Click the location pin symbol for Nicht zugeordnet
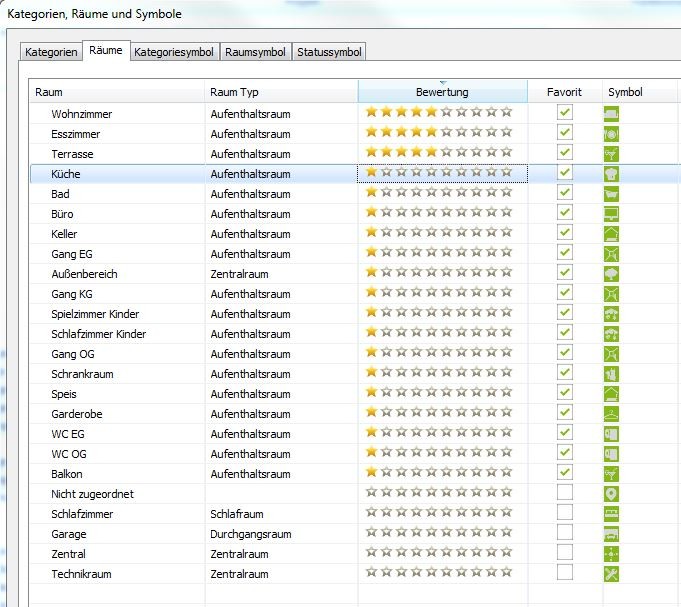Screen dimensions: 681x607 tap(611, 494)
